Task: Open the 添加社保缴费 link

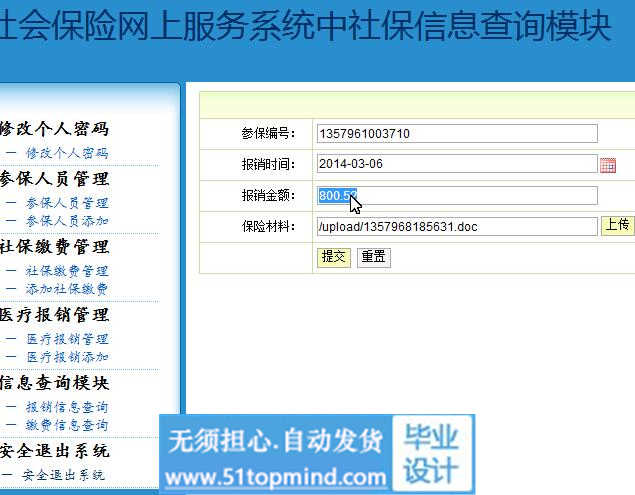Action: (x=66, y=289)
